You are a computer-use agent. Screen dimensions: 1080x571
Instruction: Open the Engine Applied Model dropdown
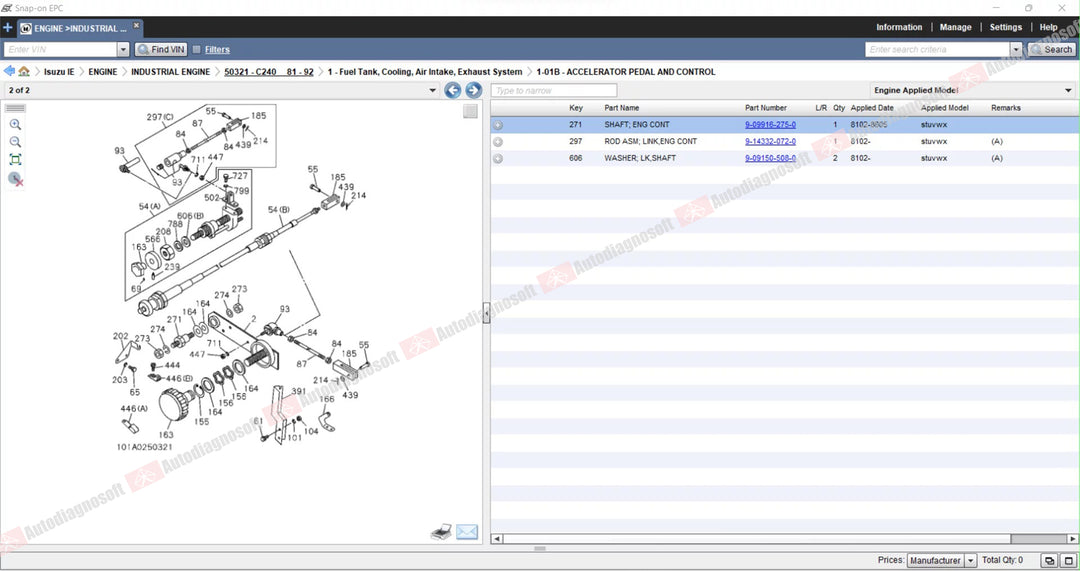(973, 90)
